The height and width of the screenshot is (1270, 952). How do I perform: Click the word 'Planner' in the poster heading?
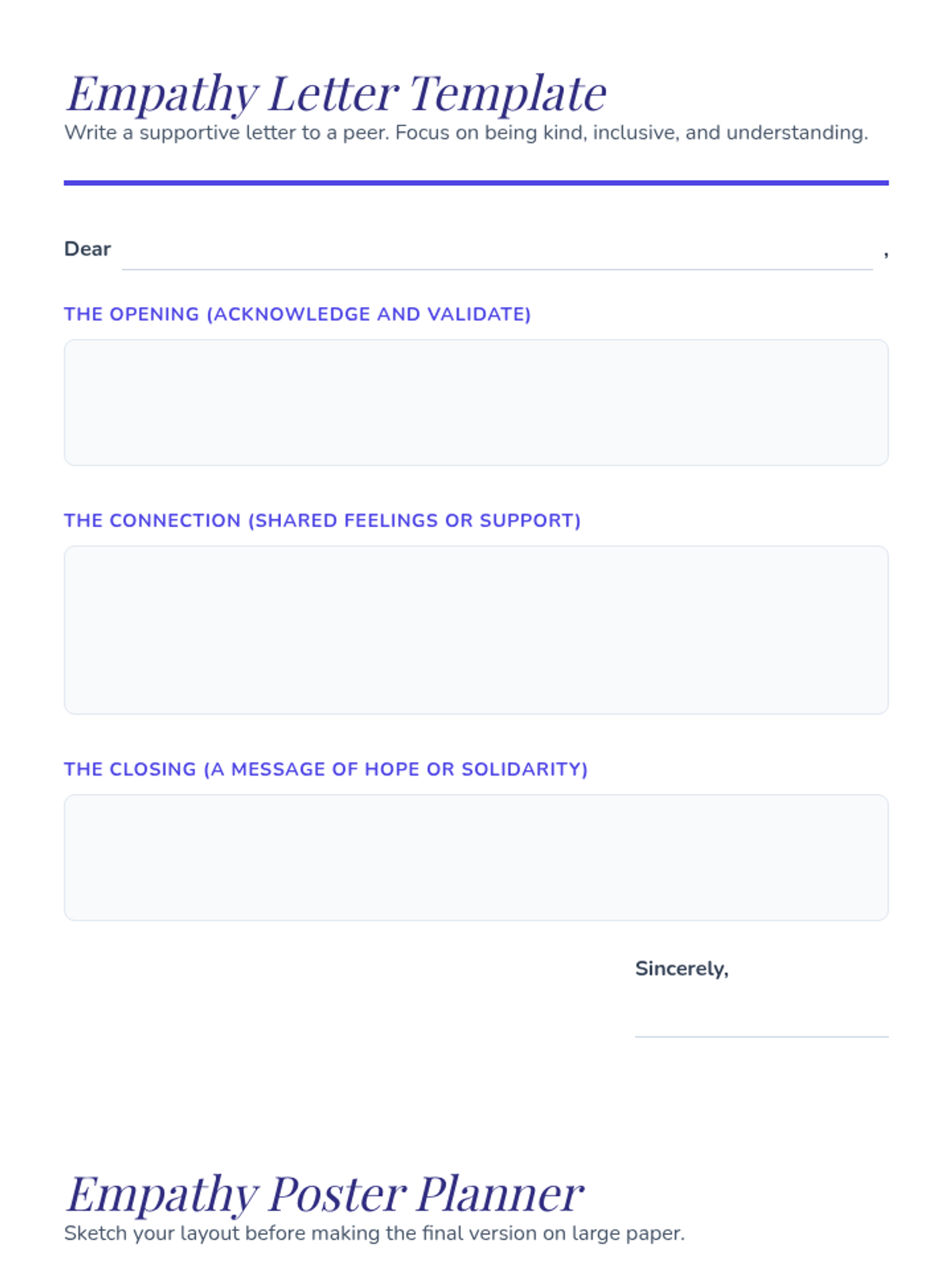[500, 1193]
